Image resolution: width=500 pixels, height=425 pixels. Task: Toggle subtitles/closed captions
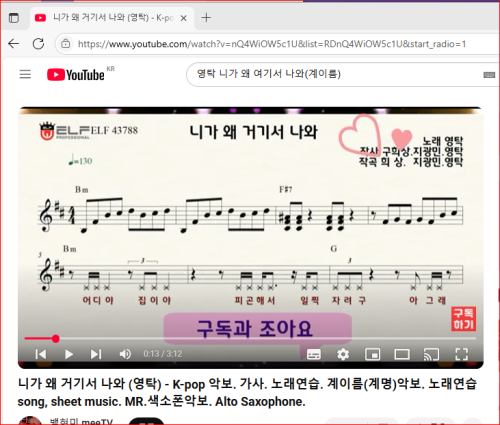click(x=314, y=354)
